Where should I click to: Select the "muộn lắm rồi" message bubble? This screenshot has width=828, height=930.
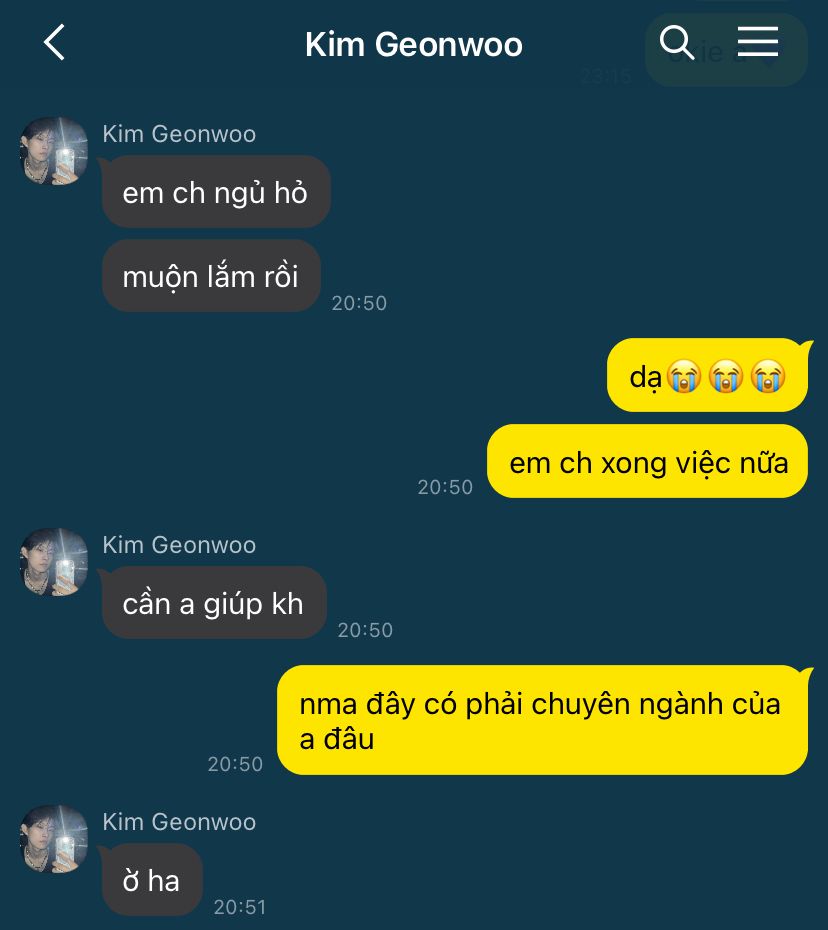[x=210, y=276]
